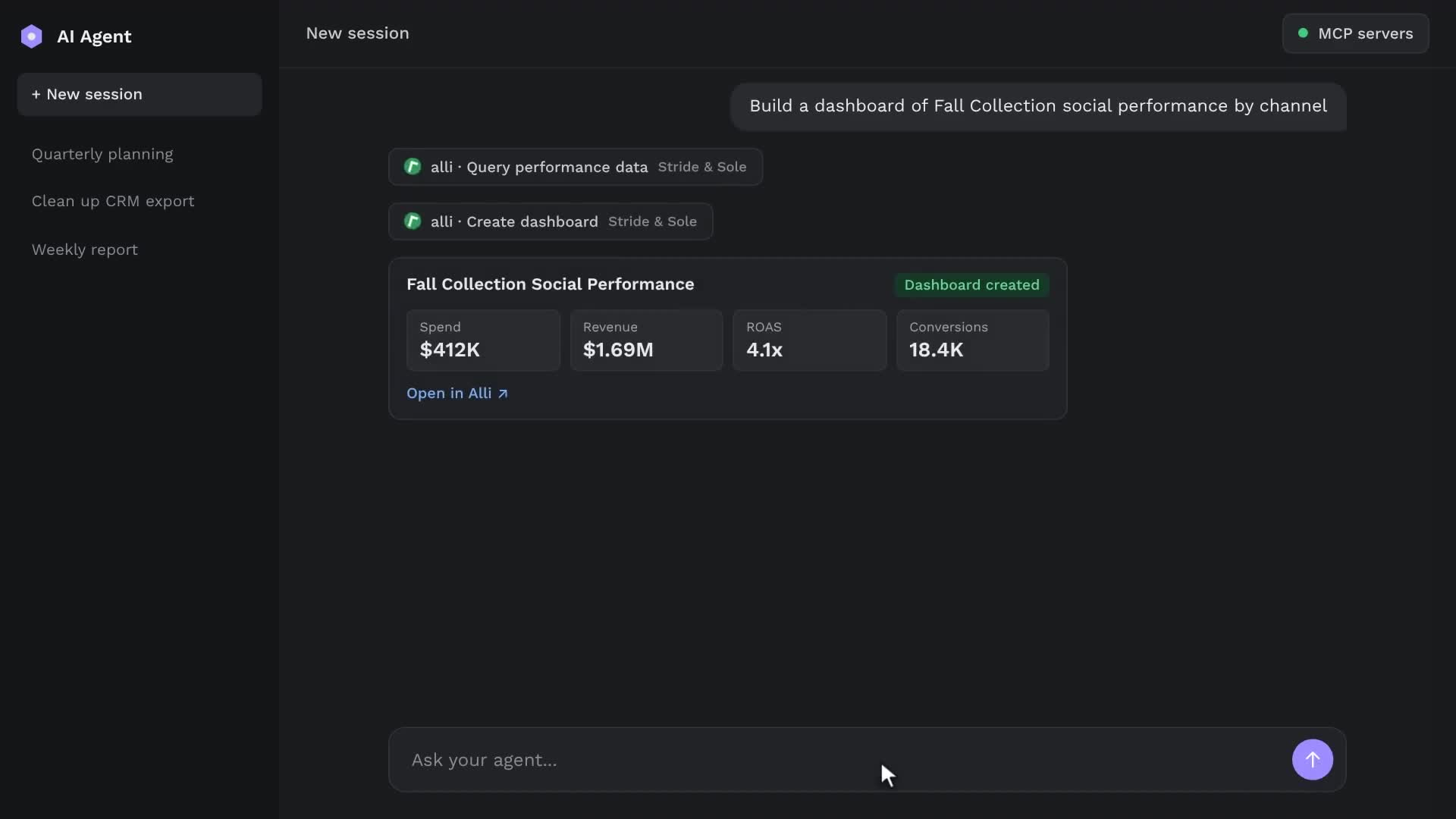Click the AI Agent hexagon logo

pos(31,36)
